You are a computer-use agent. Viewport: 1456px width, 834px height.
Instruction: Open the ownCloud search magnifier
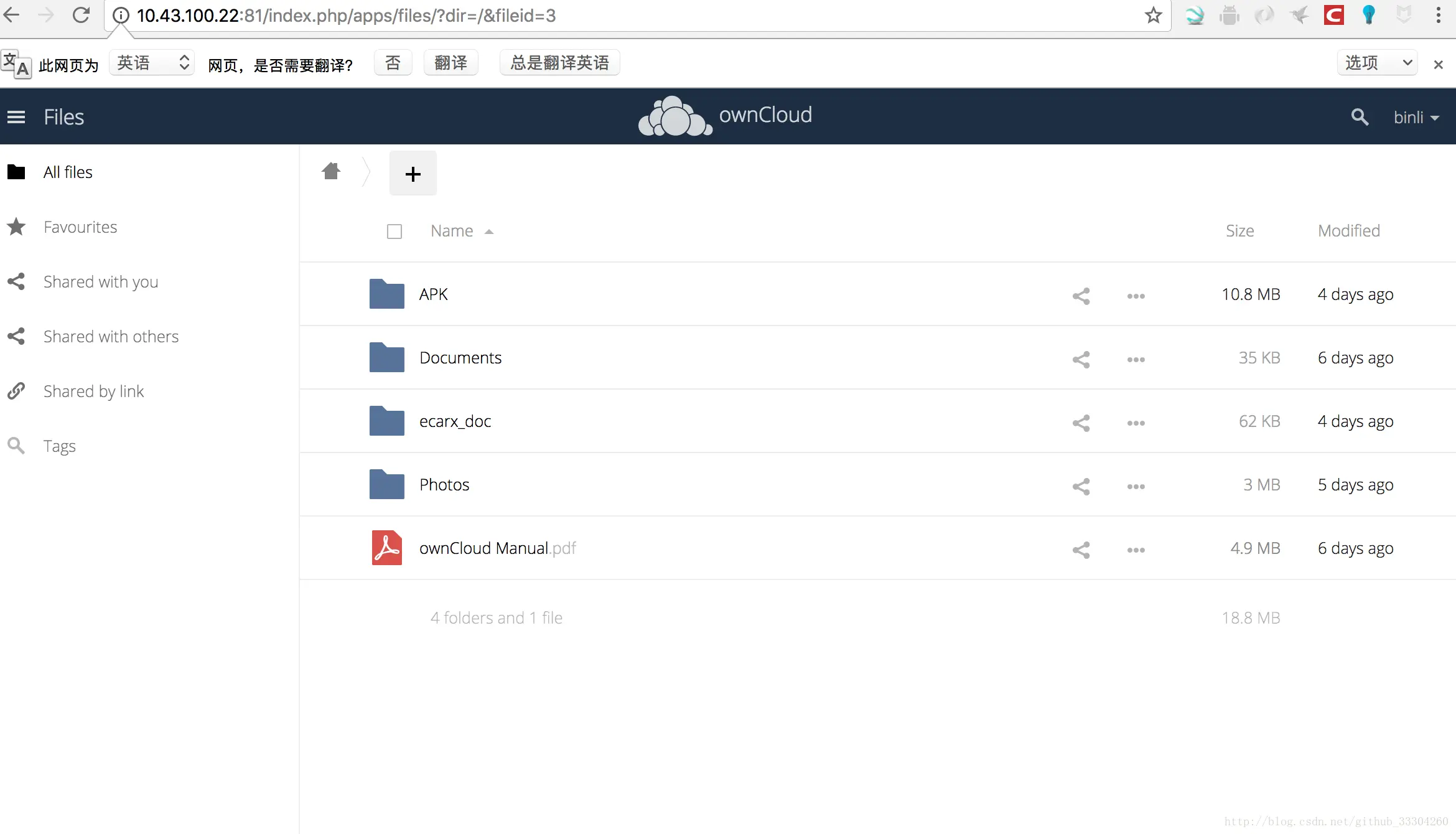pos(1360,117)
